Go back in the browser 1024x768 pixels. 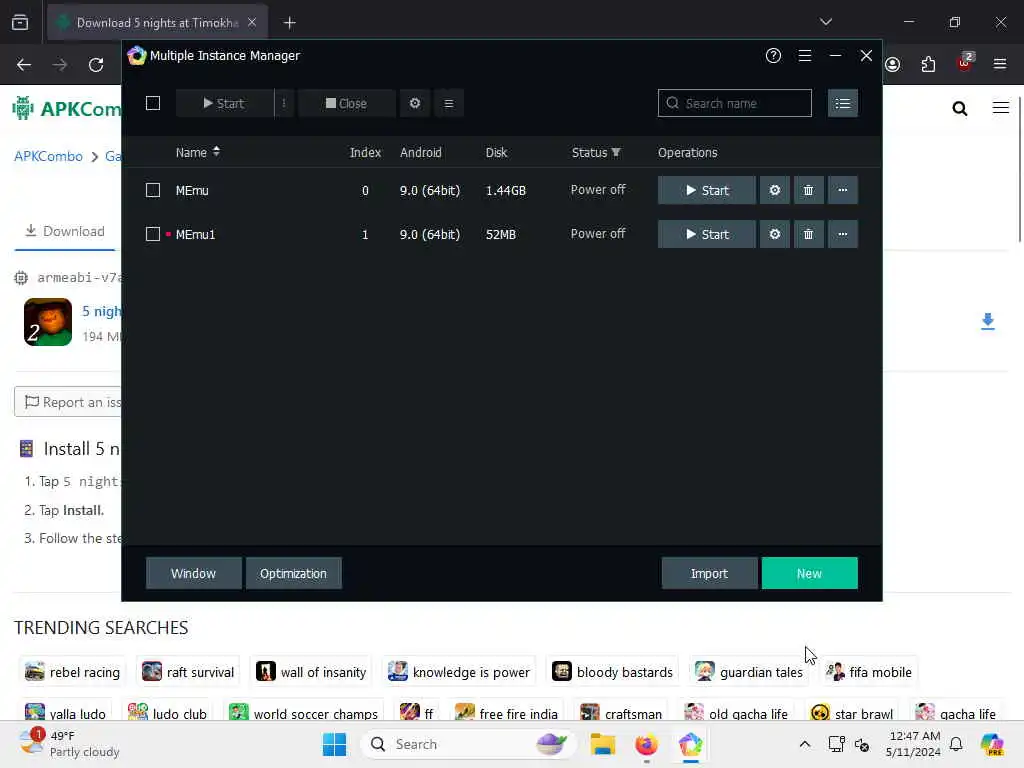24,65
